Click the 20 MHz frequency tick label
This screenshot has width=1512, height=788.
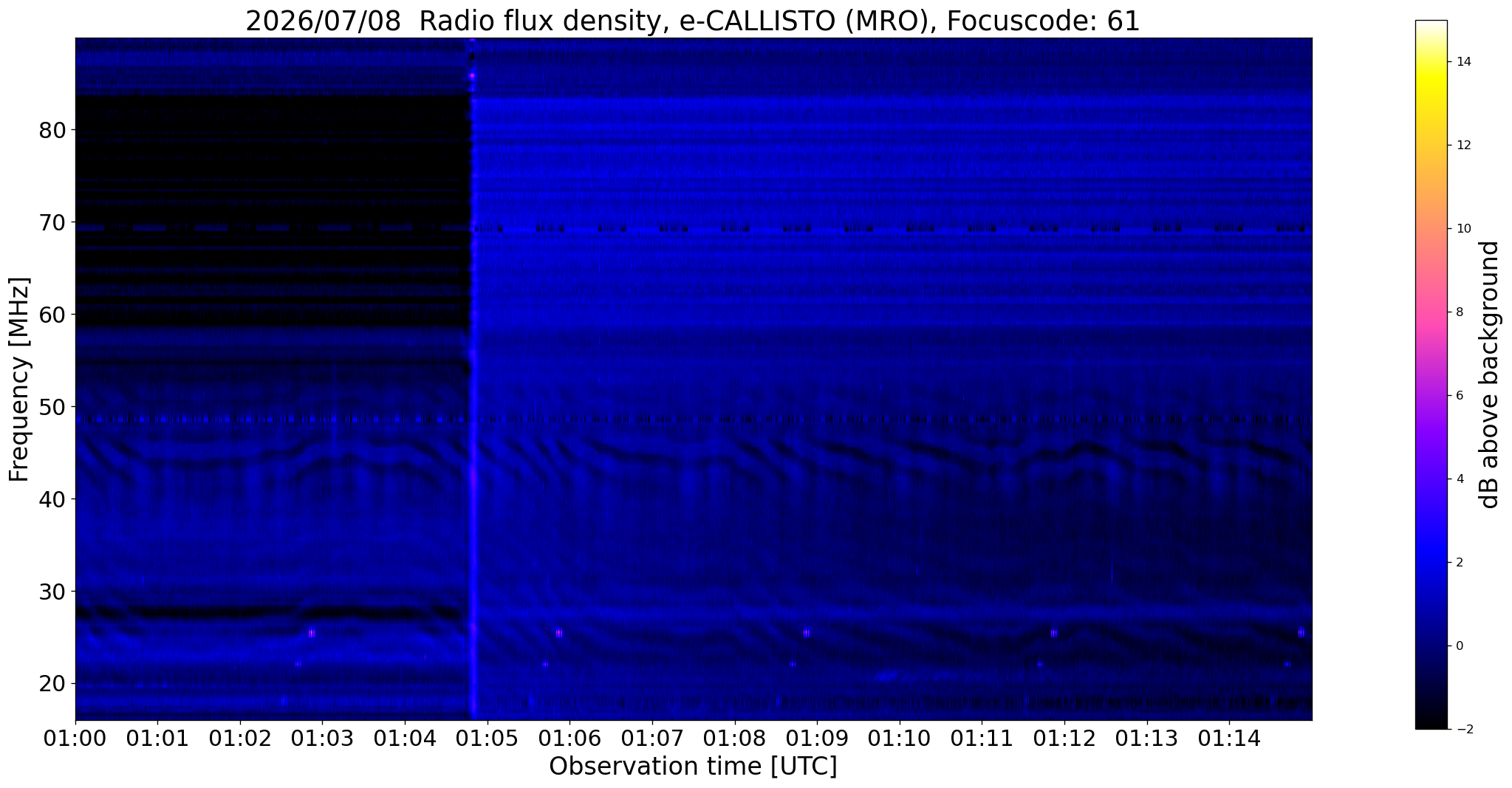[x=52, y=684]
